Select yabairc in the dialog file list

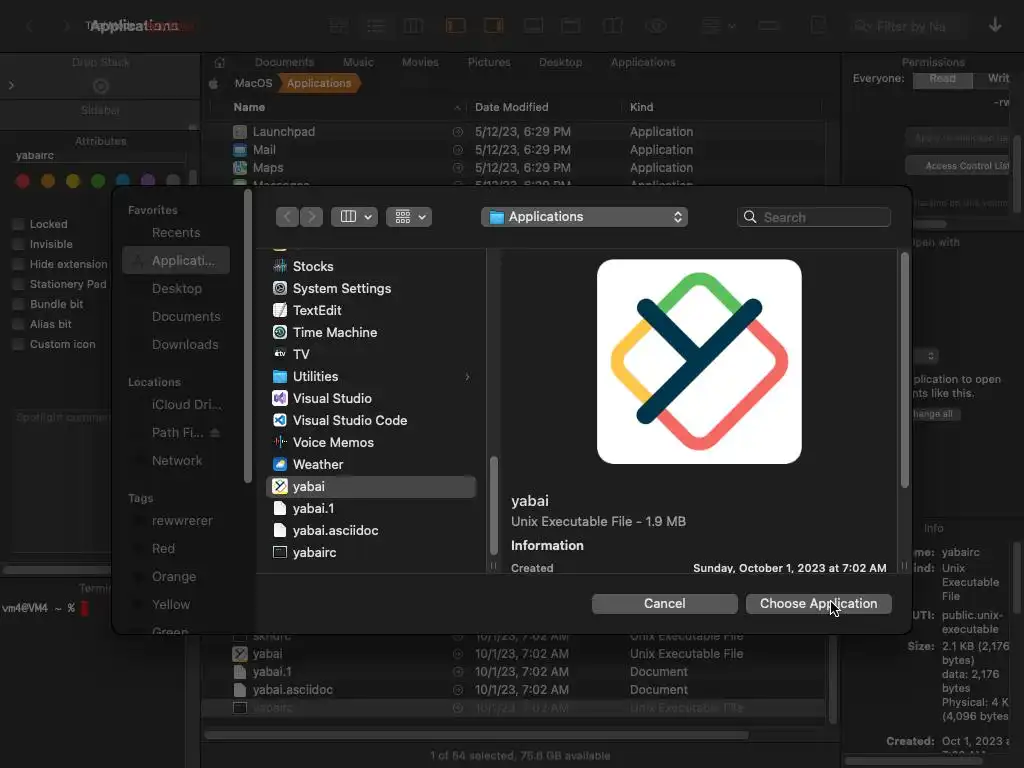point(371,552)
